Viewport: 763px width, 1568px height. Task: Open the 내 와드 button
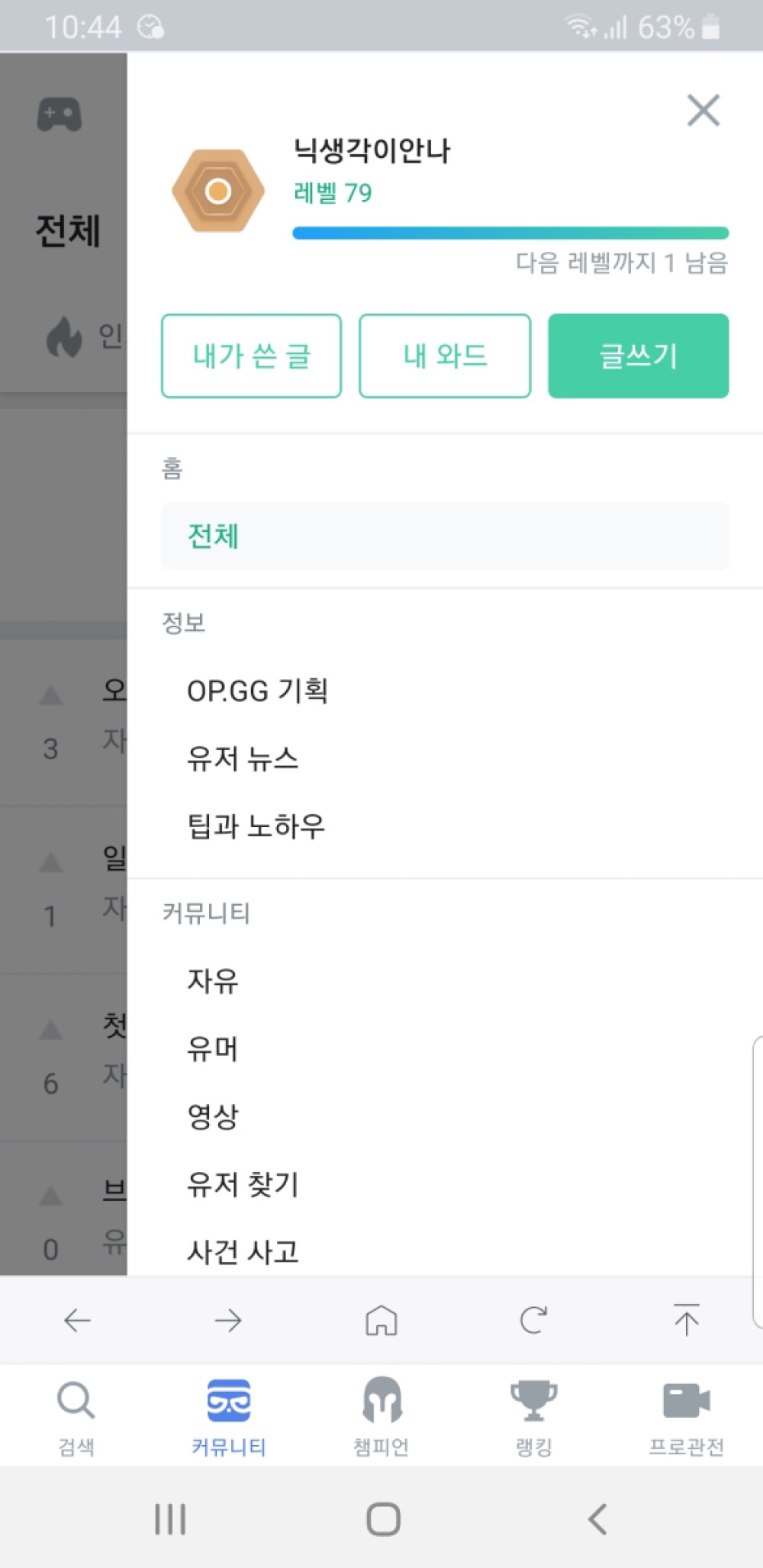[x=445, y=356]
